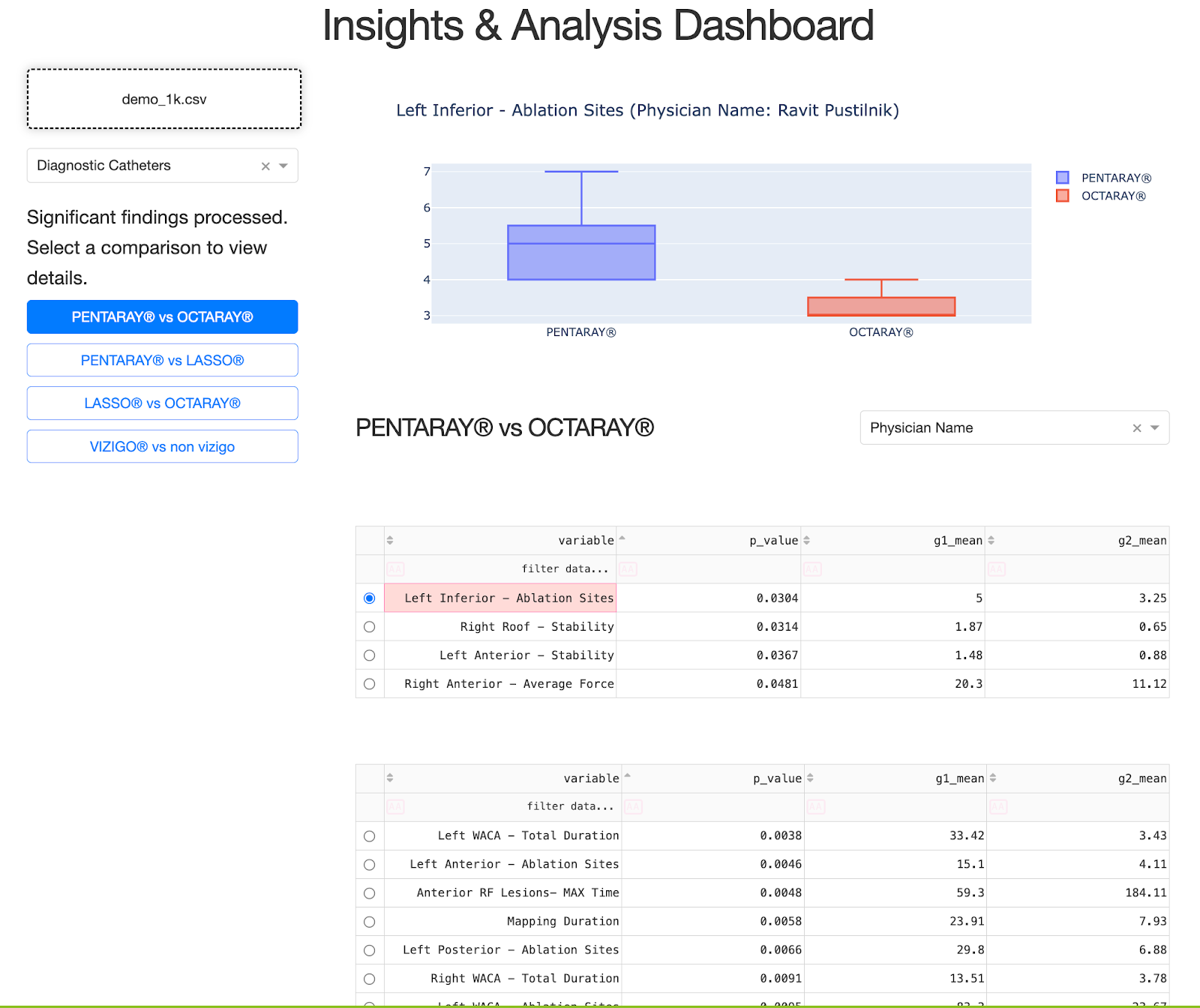
Task: Click the demo_1k.csv upload box
Action: coord(164,99)
